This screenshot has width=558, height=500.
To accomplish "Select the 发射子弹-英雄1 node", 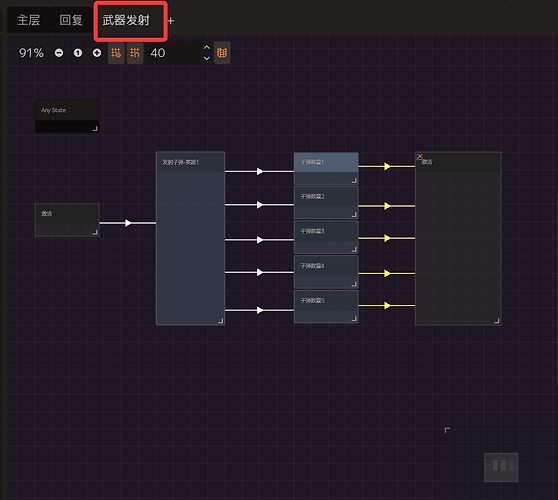I will [x=190, y=238].
